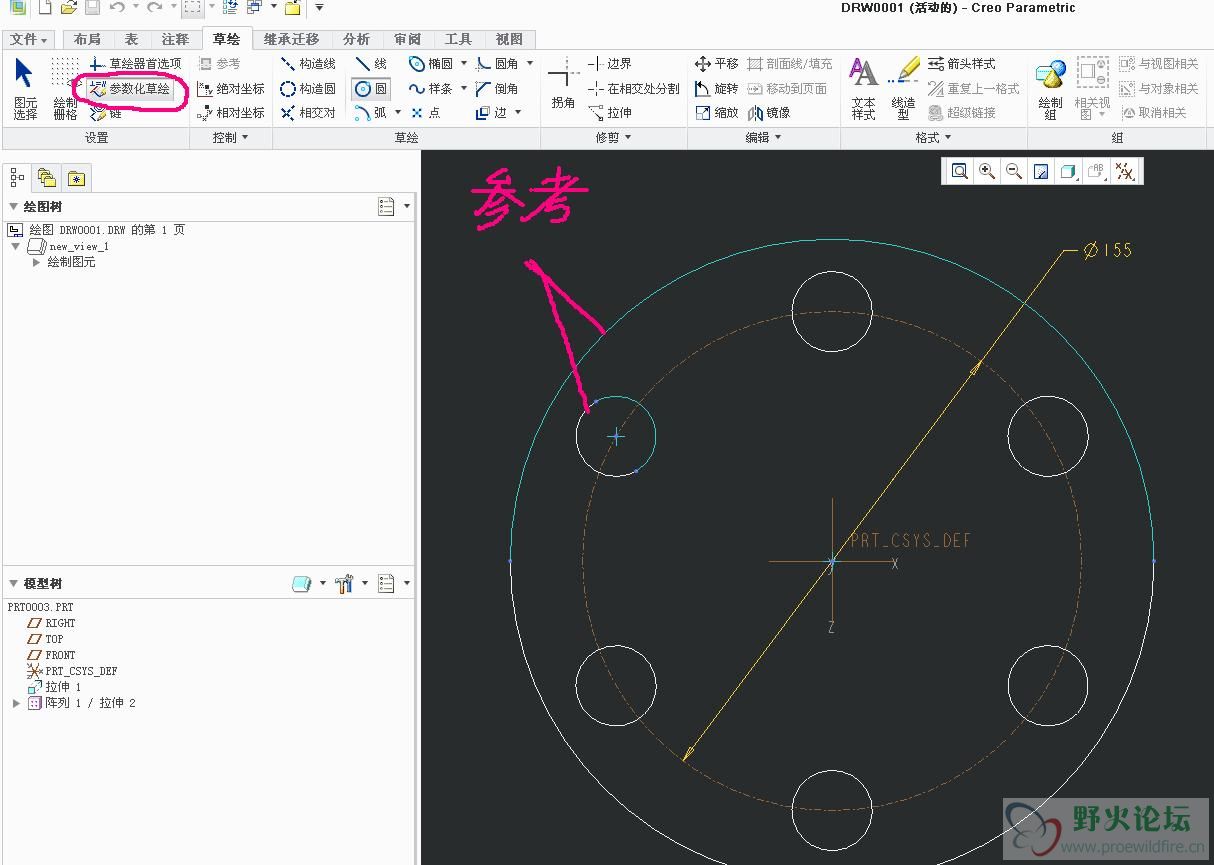Switch to the 表 table tab
Viewport: 1214px width, 865px height.
click(131, 39)
